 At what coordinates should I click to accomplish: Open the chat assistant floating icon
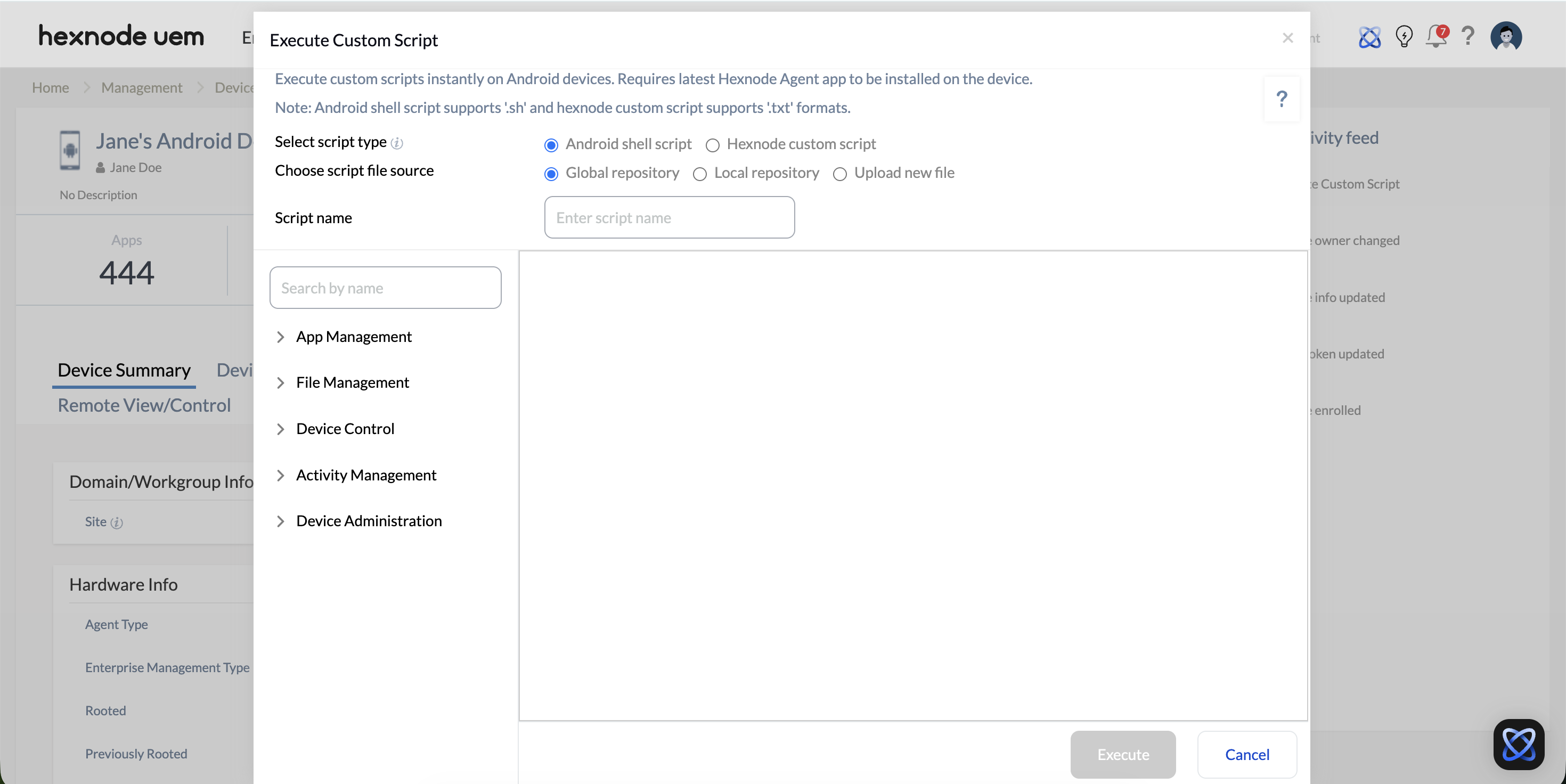(1518, 744)
